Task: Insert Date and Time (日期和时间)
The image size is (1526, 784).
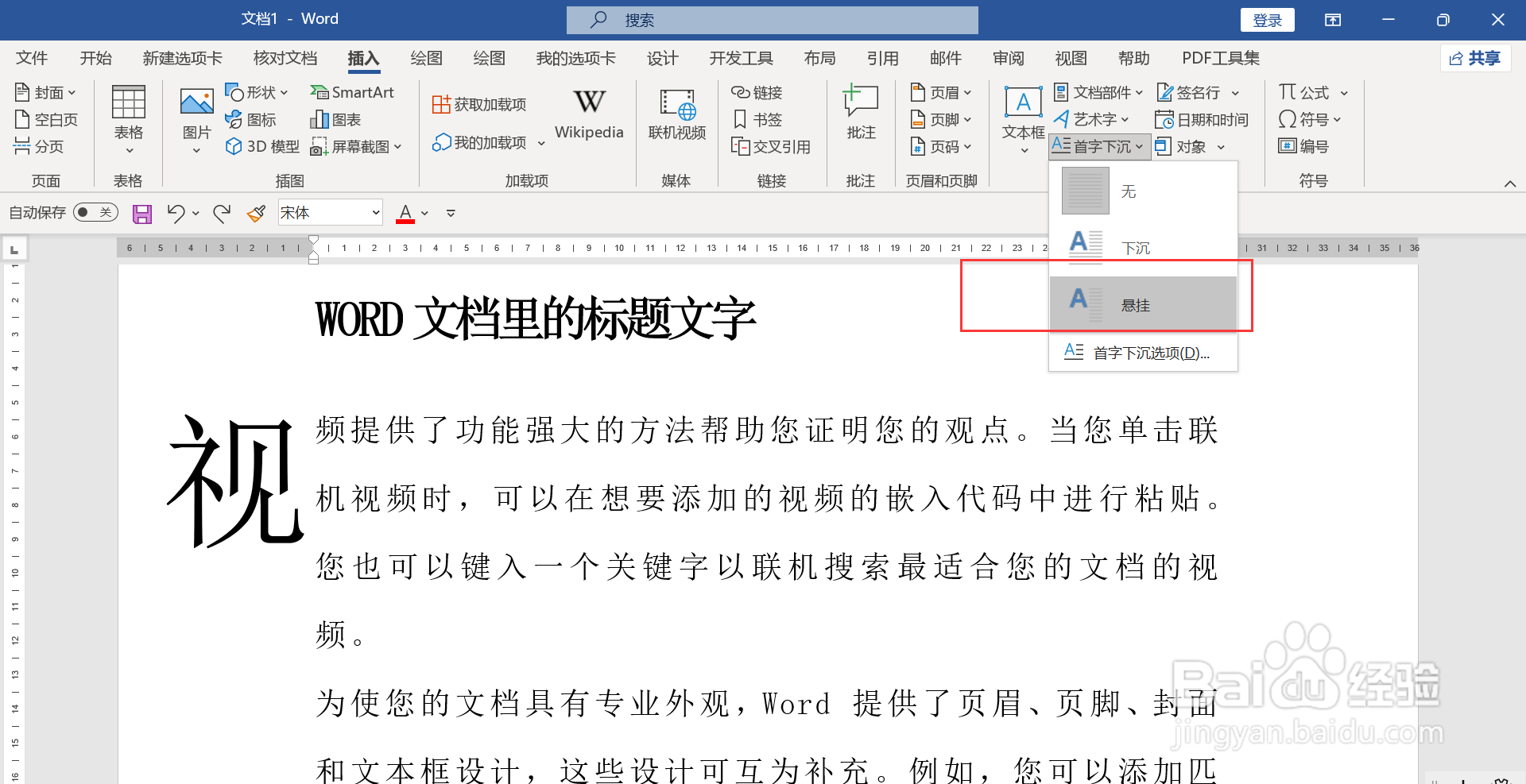Action: [x=1202, y=120]
